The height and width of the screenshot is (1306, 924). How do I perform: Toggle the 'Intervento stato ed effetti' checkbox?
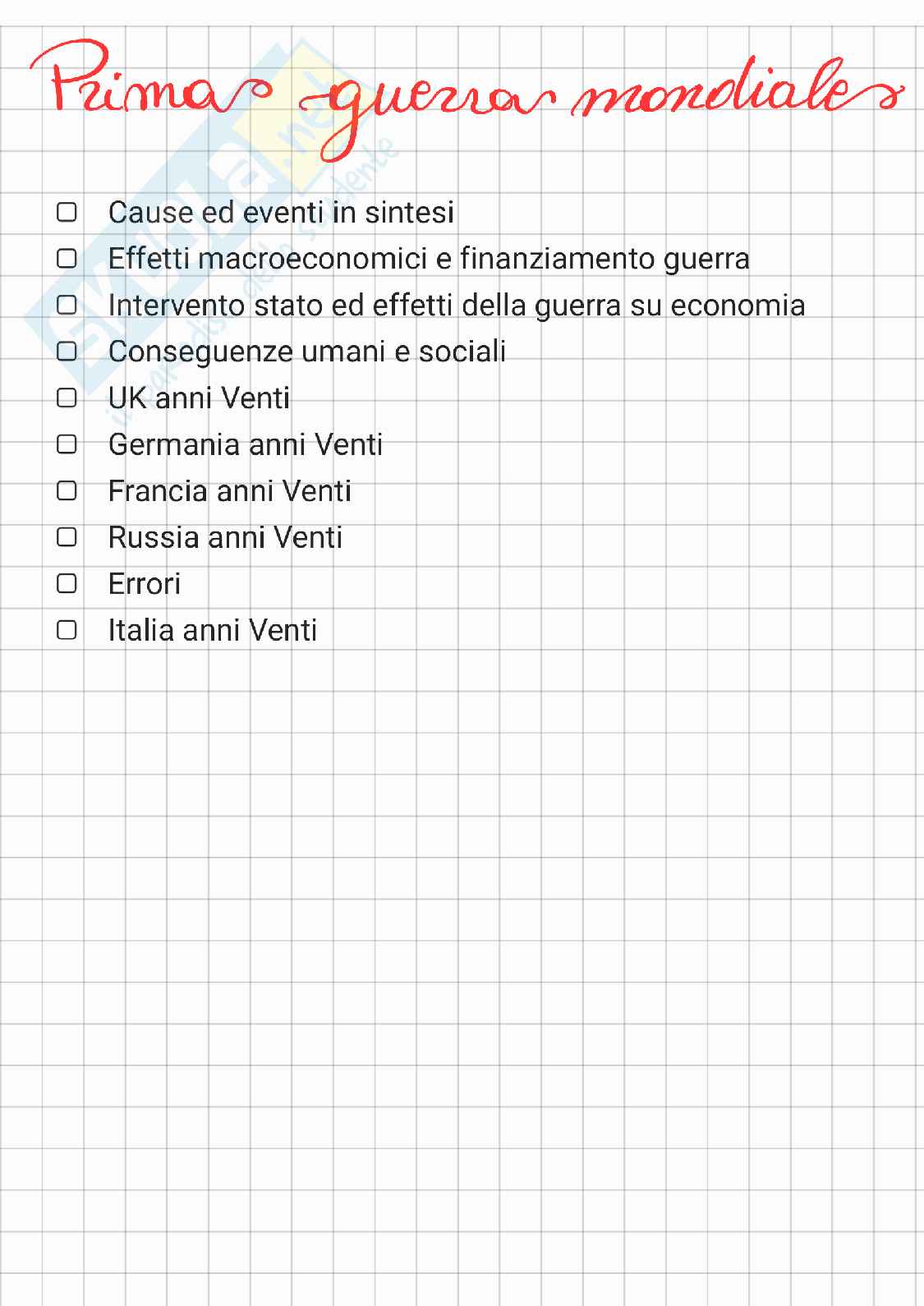coord(67,306)
